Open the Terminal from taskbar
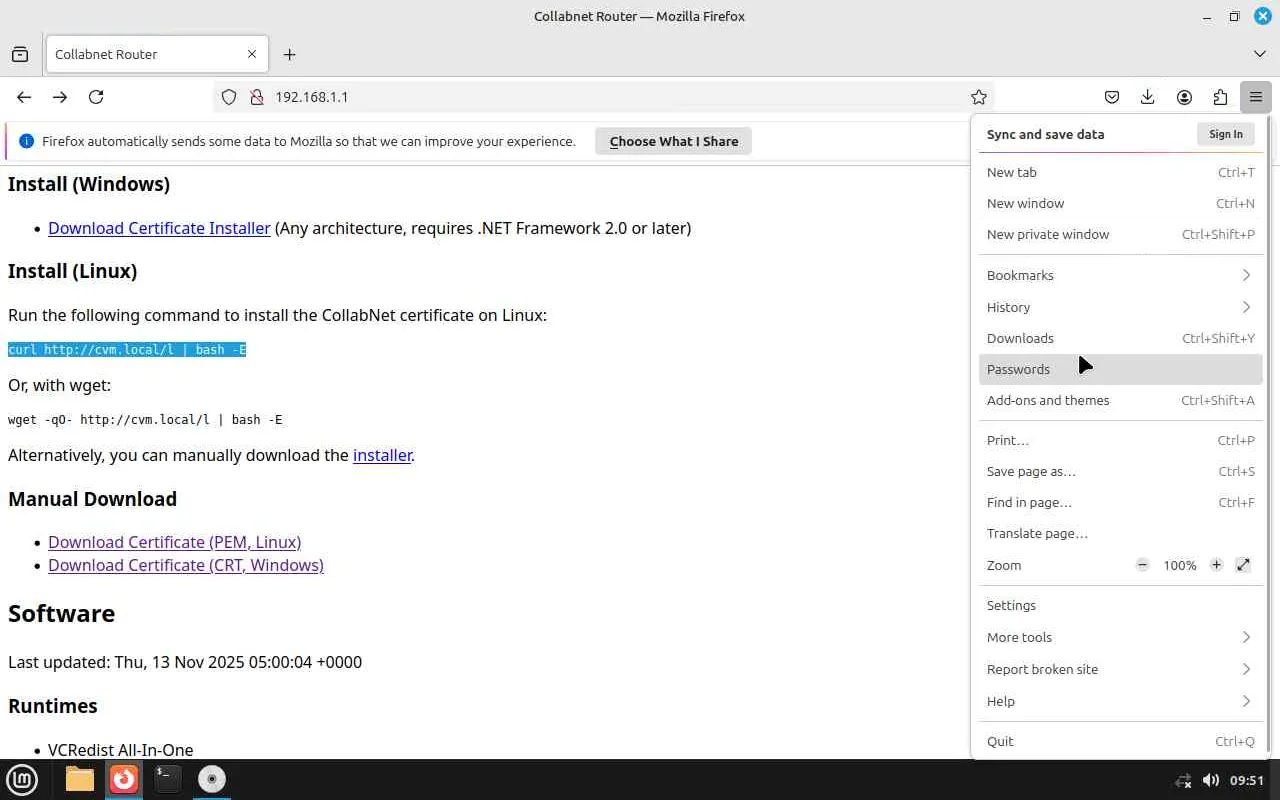 [x=168, y=779]
